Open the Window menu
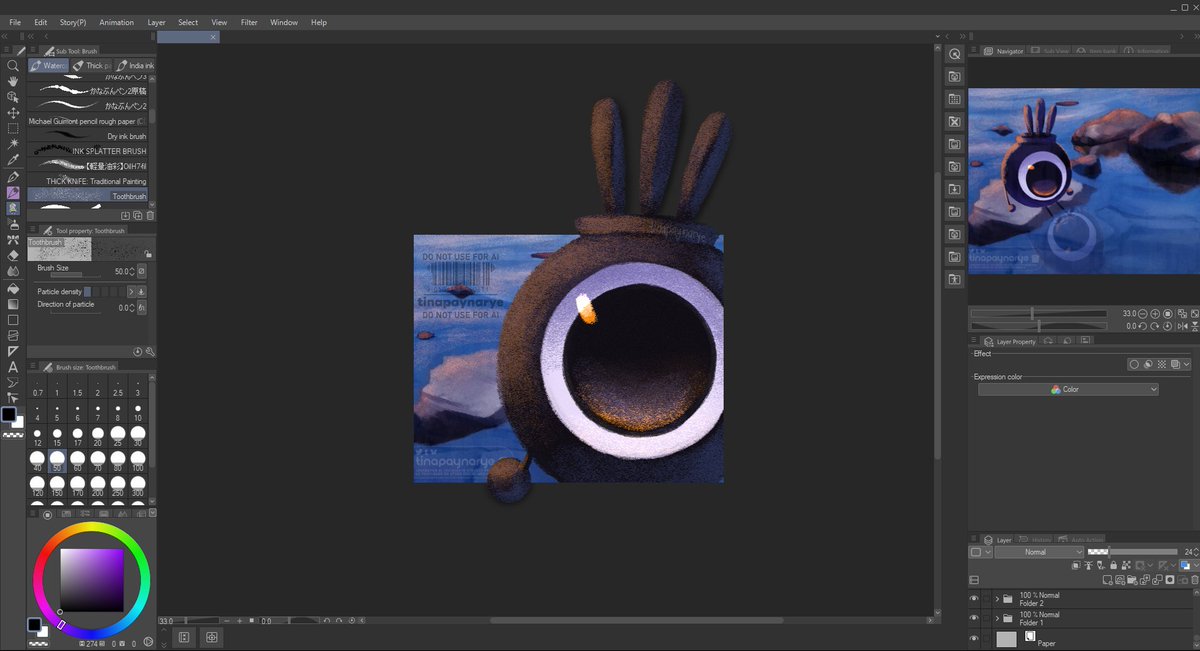This screenshot has width=1200, height=651. click(x=284, y=22)
